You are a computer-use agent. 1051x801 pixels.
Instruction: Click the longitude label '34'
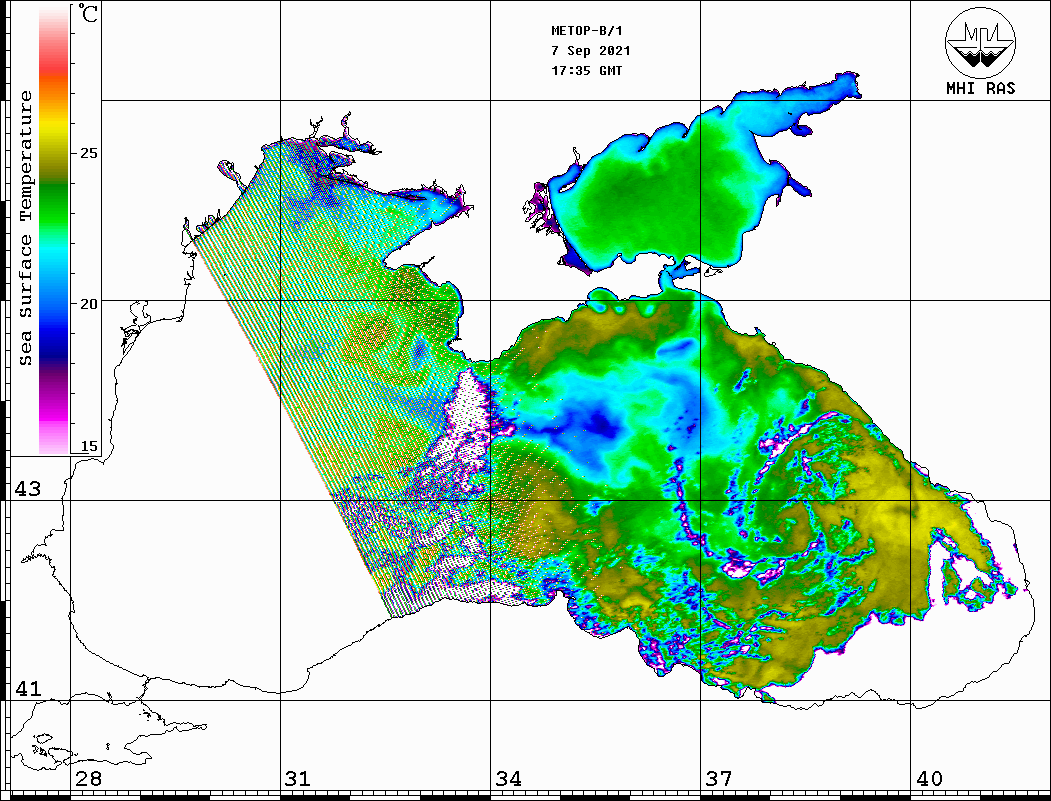508,779
